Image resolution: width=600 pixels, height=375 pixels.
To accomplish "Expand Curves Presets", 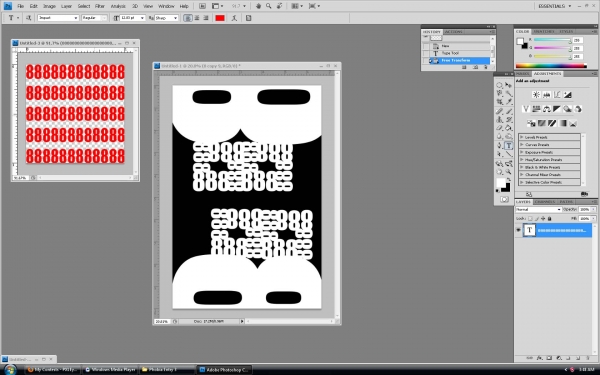I will [522, 145].
